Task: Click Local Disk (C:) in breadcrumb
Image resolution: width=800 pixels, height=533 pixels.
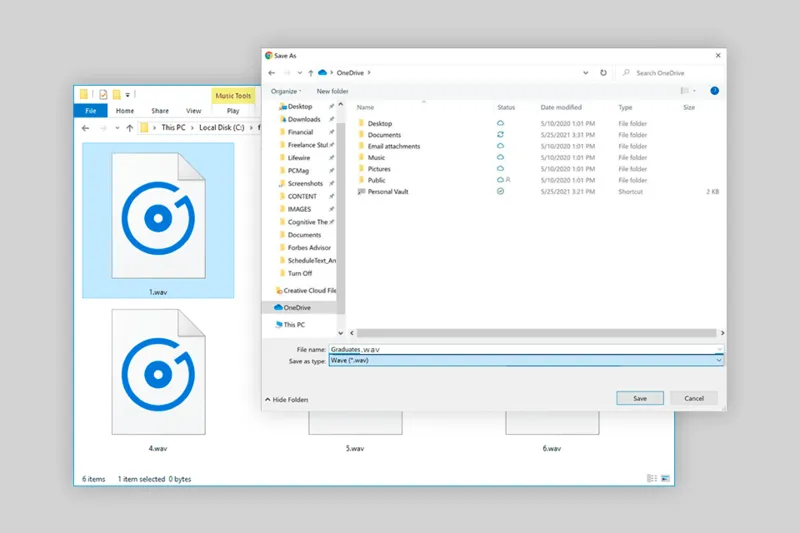Action: [221, 128]
